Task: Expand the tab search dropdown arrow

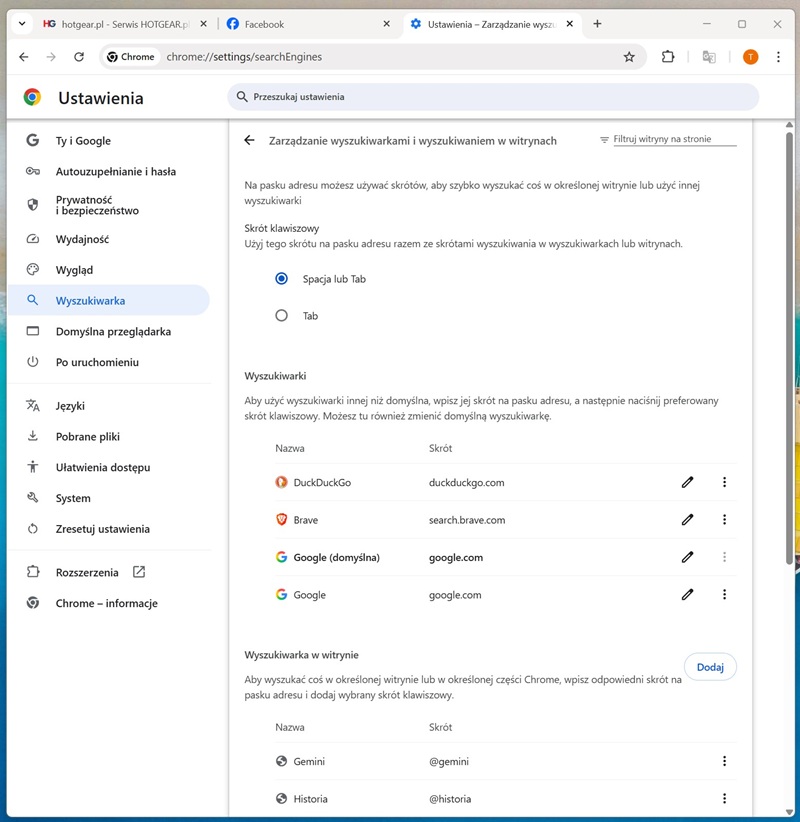Action: coord(21,24)
